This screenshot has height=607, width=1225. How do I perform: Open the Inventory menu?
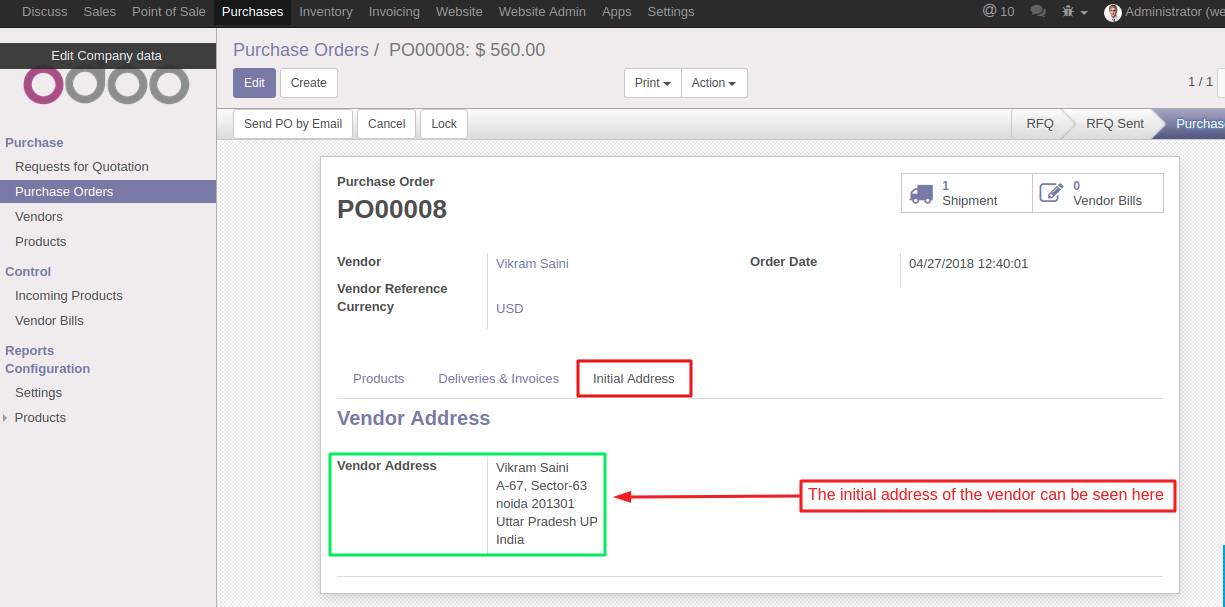pyautogui.click(x=326, y=12)
